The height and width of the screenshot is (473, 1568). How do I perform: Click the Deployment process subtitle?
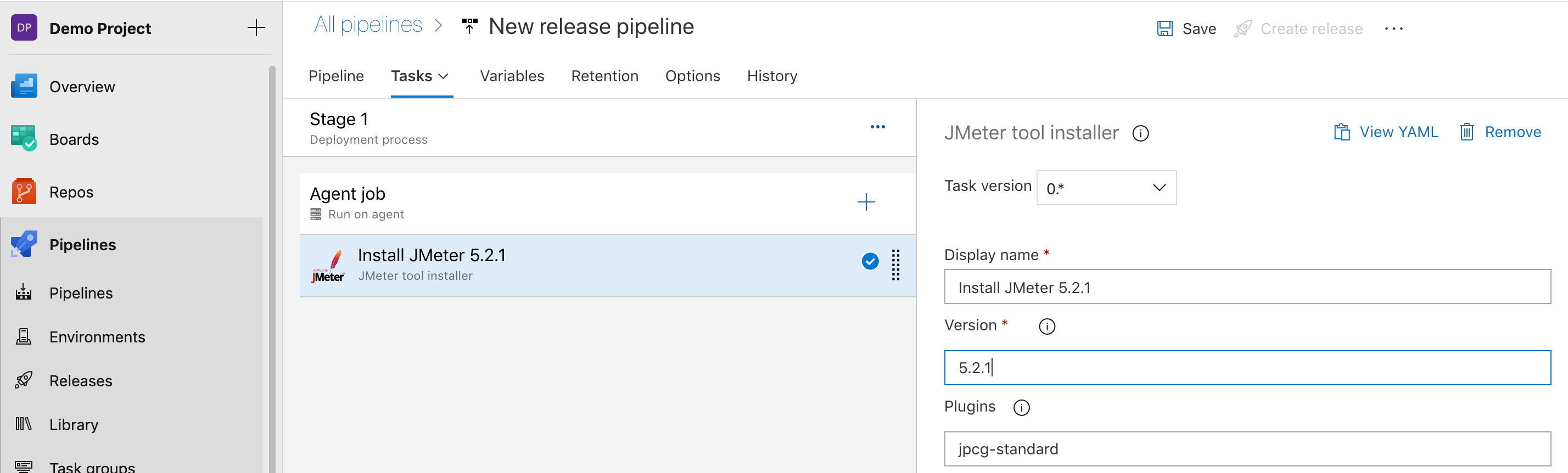coord(368,140)
